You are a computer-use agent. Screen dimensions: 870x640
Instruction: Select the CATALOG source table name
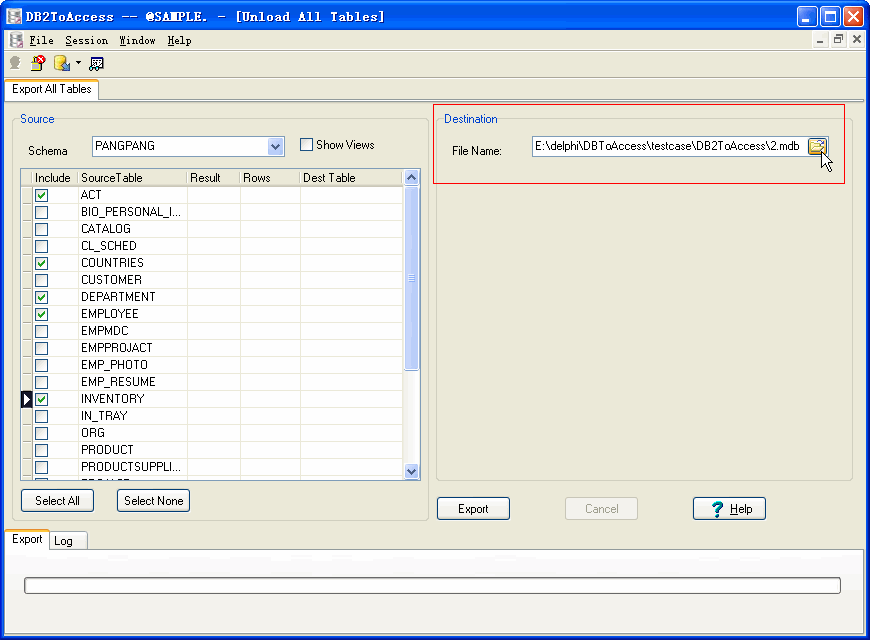tap(106, 229)
